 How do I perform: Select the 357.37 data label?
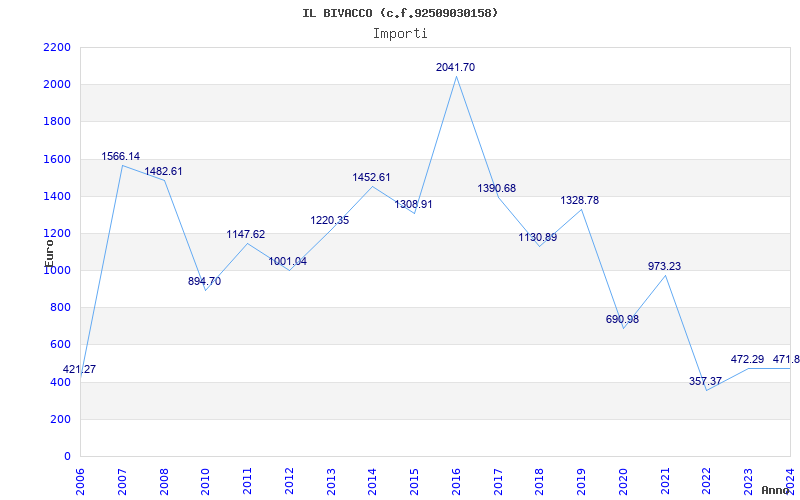click(x=706, y=382)
